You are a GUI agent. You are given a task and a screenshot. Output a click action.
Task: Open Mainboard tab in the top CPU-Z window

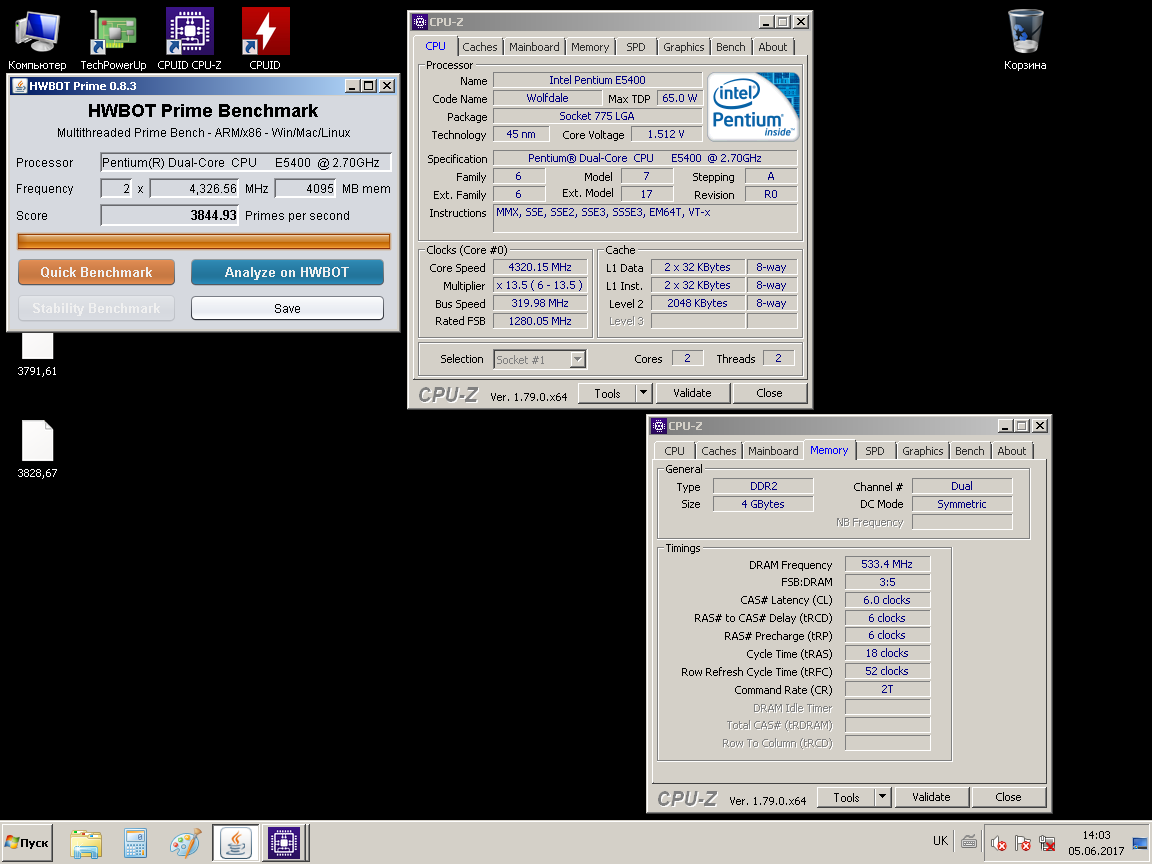[x=534, y=47]
